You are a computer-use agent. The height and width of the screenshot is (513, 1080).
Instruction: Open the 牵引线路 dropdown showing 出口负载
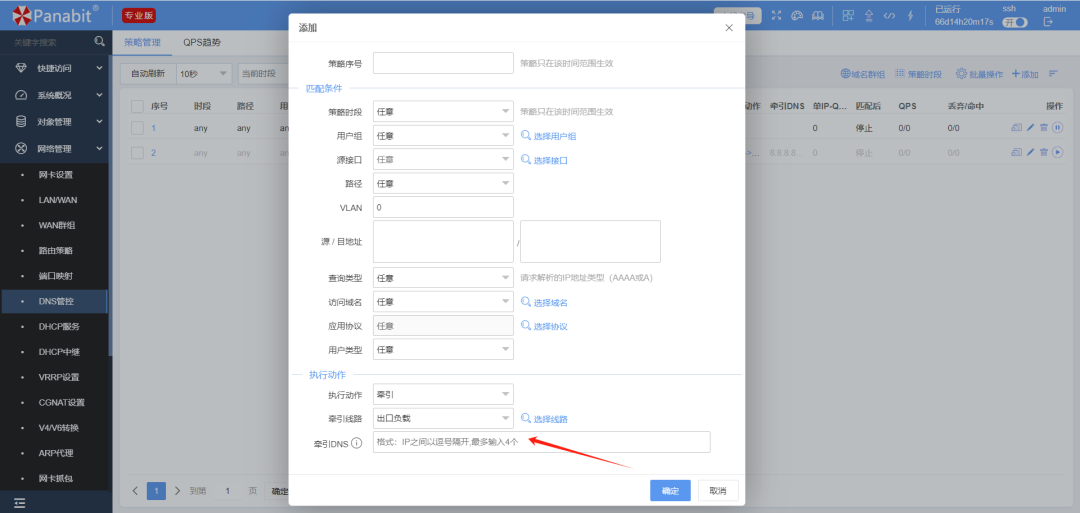coord(442,418)
